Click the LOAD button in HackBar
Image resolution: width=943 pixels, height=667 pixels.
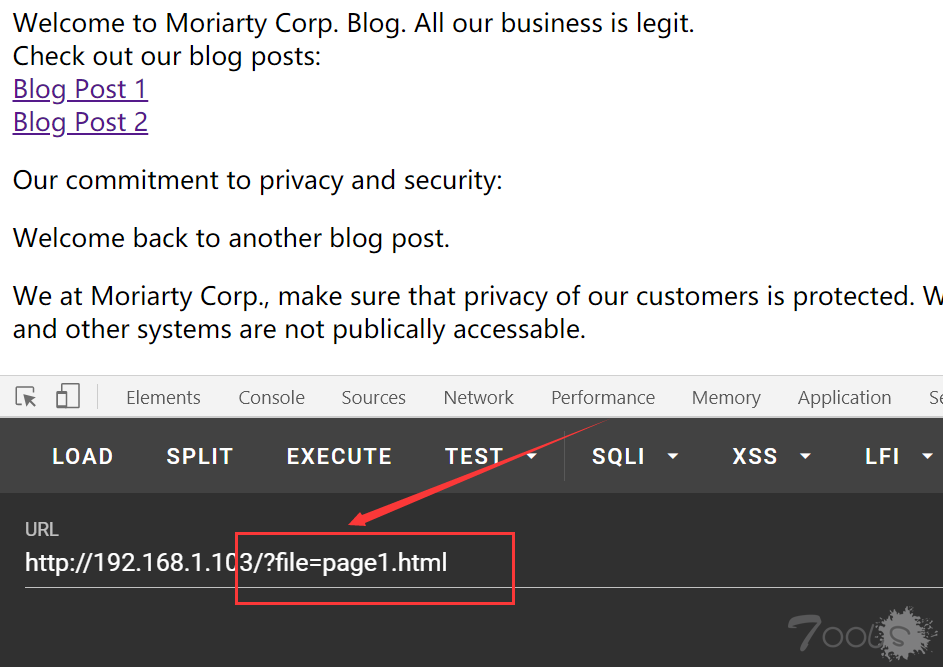(83, 456)
